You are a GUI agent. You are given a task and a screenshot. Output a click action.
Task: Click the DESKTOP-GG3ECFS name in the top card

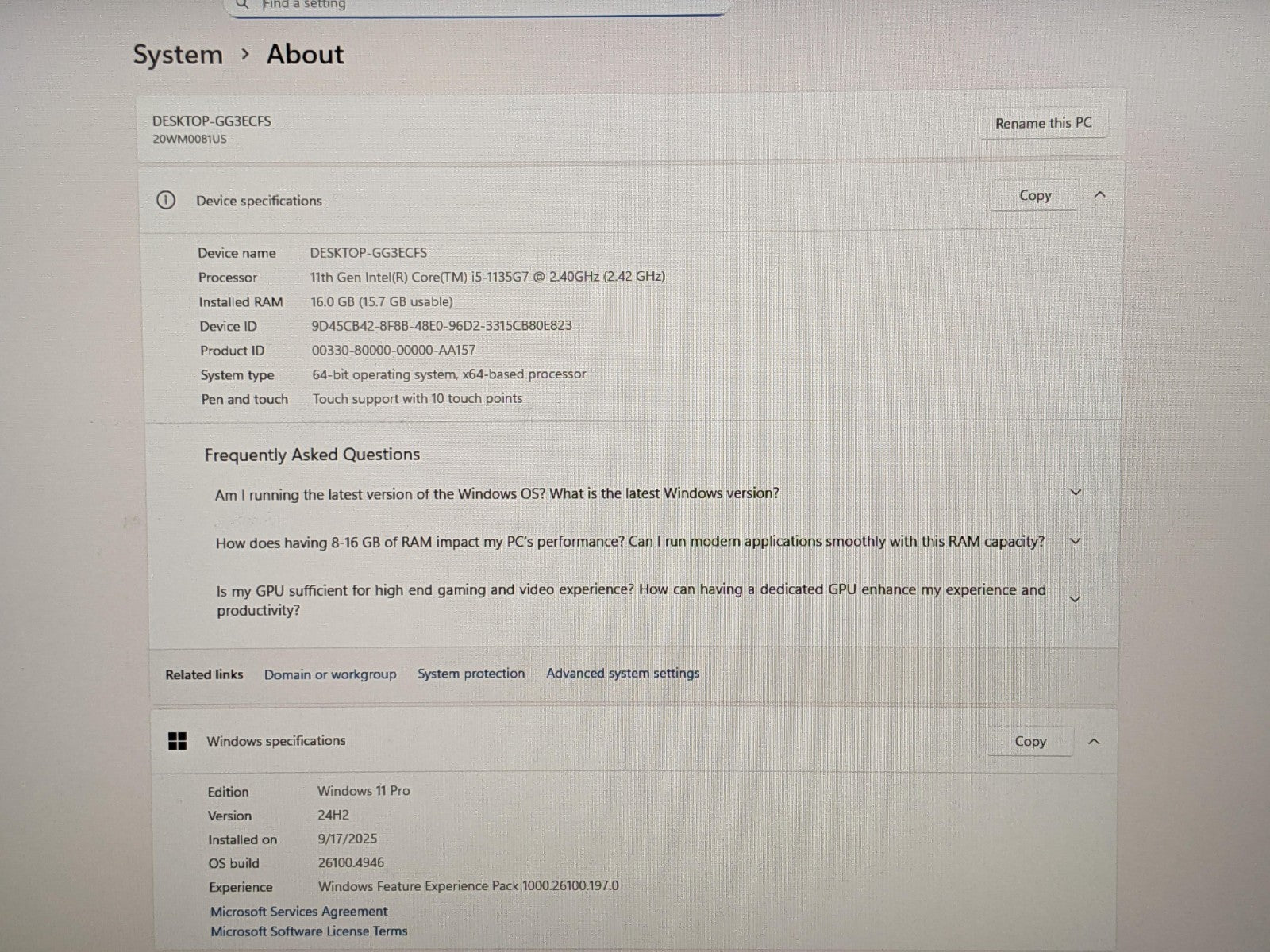tap(212, 121)
